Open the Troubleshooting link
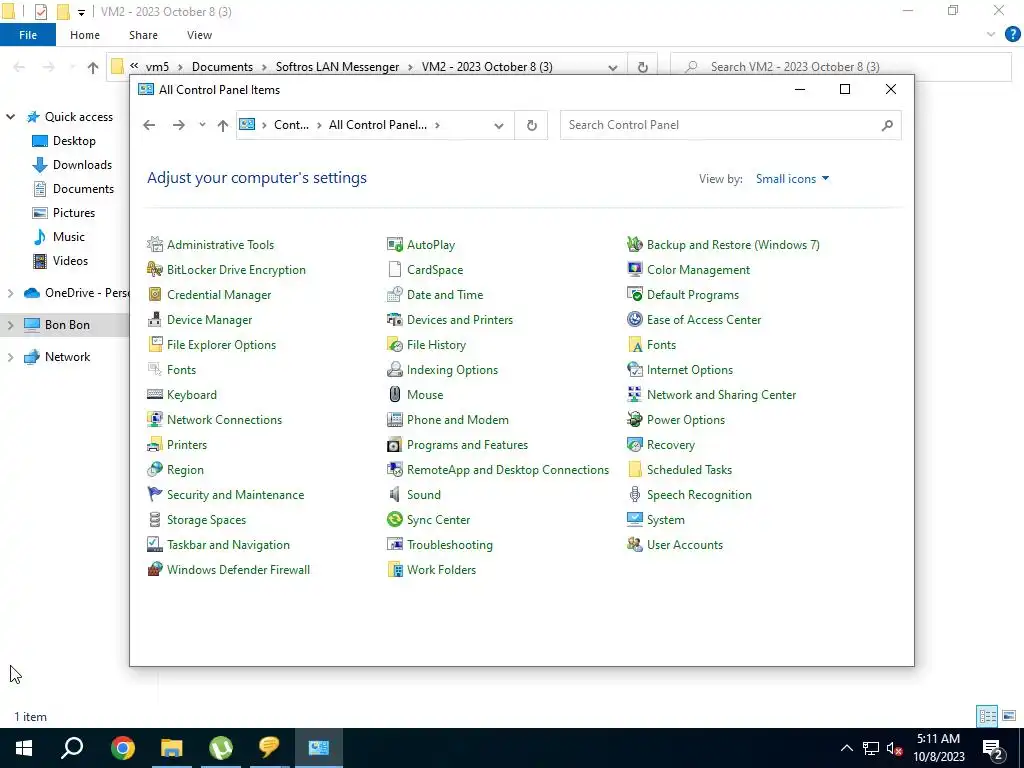The height and width of the screenshot is (768, 1024). pyautogui.click(x=449, y=545)
